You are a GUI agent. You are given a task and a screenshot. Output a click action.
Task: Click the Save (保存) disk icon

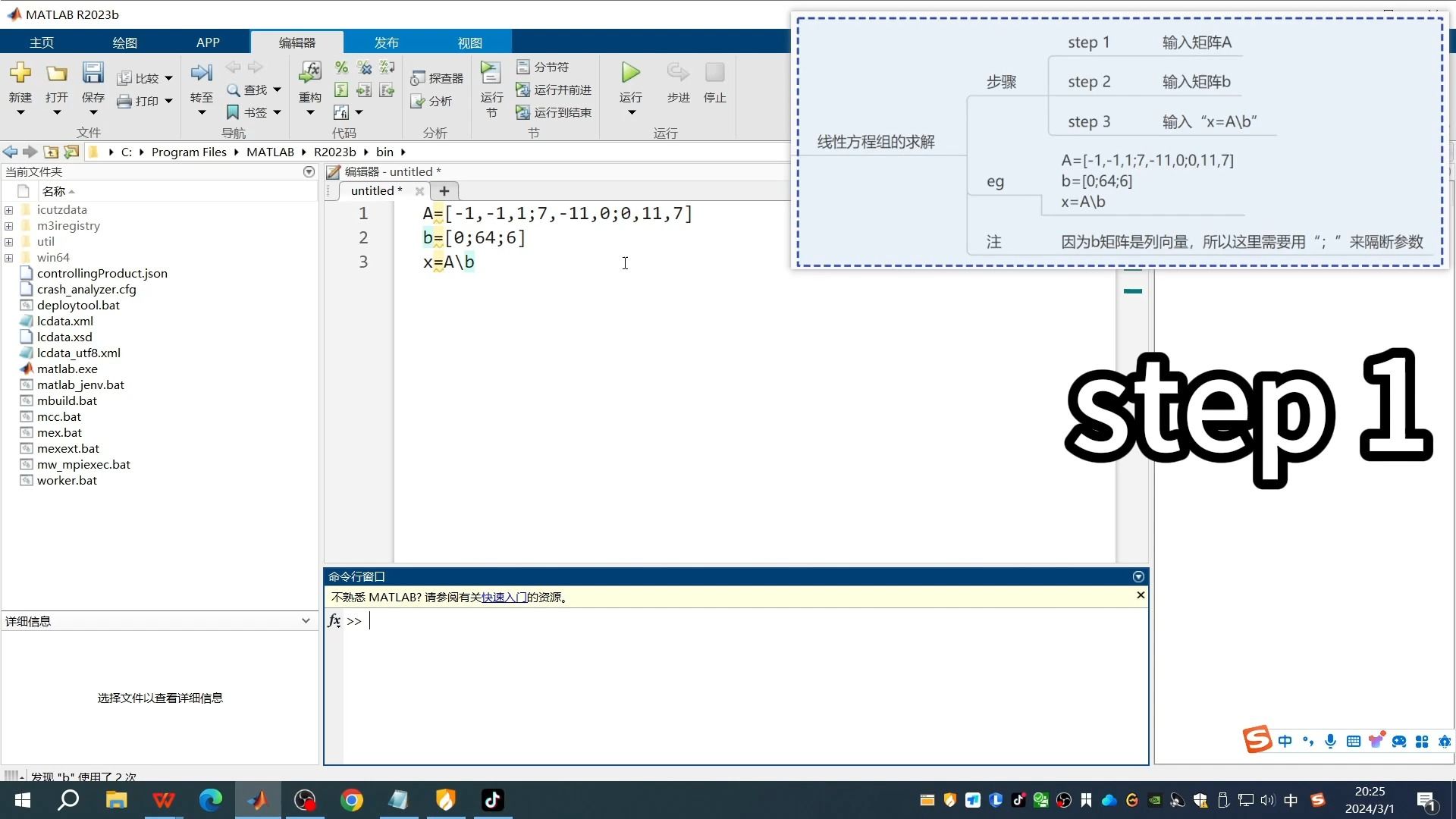(93, 73)
